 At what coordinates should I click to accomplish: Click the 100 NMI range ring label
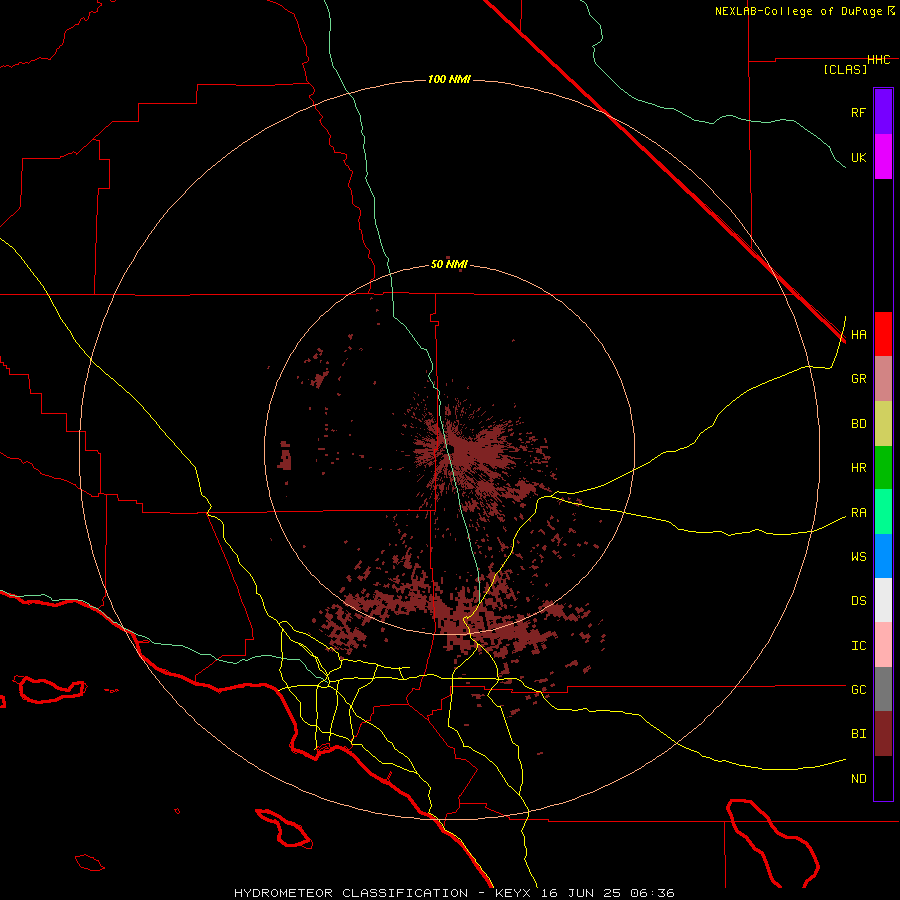pos(449,79)
